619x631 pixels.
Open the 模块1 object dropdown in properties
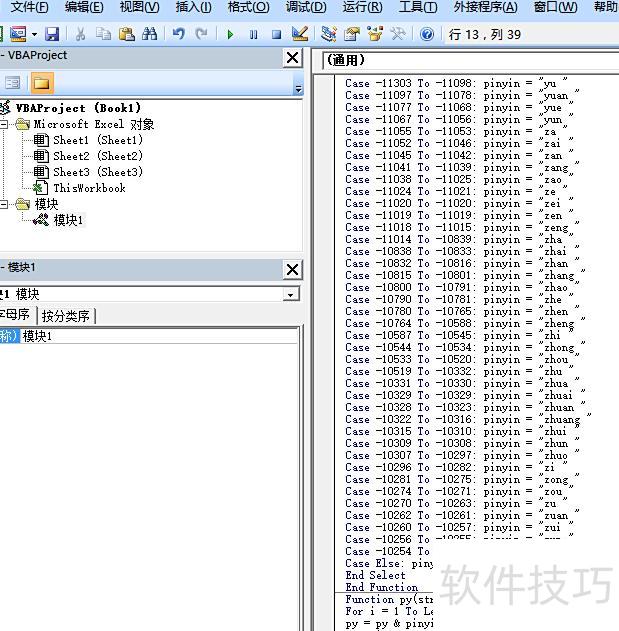tap(290, 295)
